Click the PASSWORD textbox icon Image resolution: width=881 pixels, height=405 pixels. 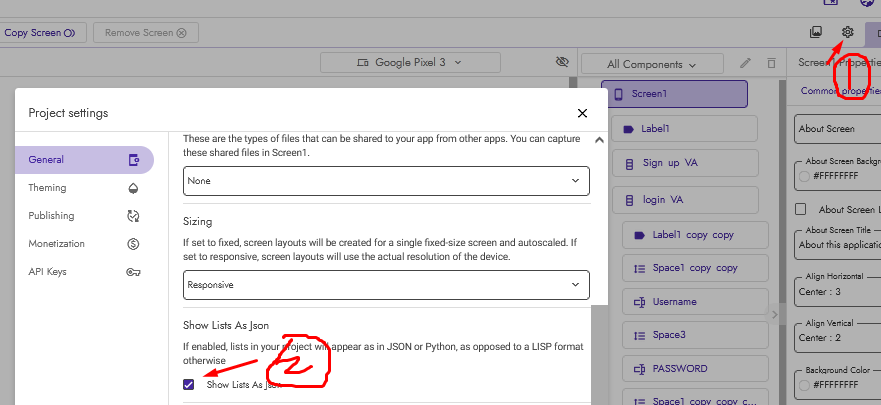coord(639,369)
